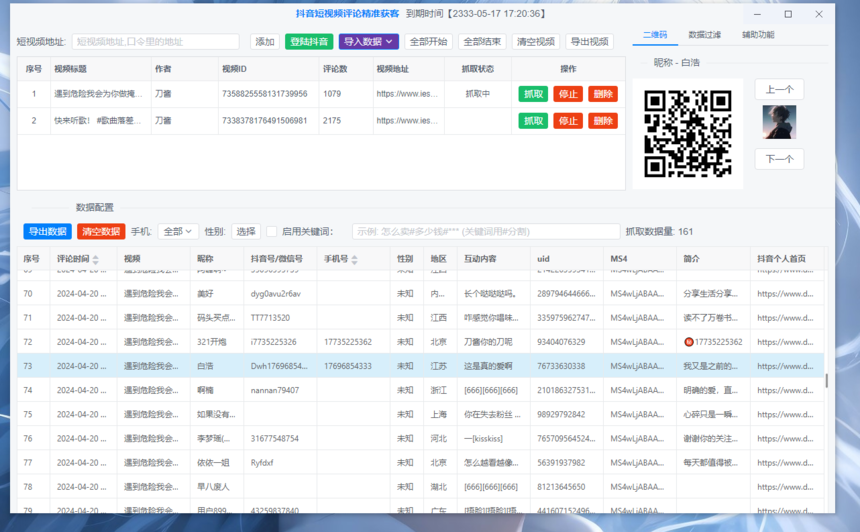Click the user avatar thumbnail

779,122
